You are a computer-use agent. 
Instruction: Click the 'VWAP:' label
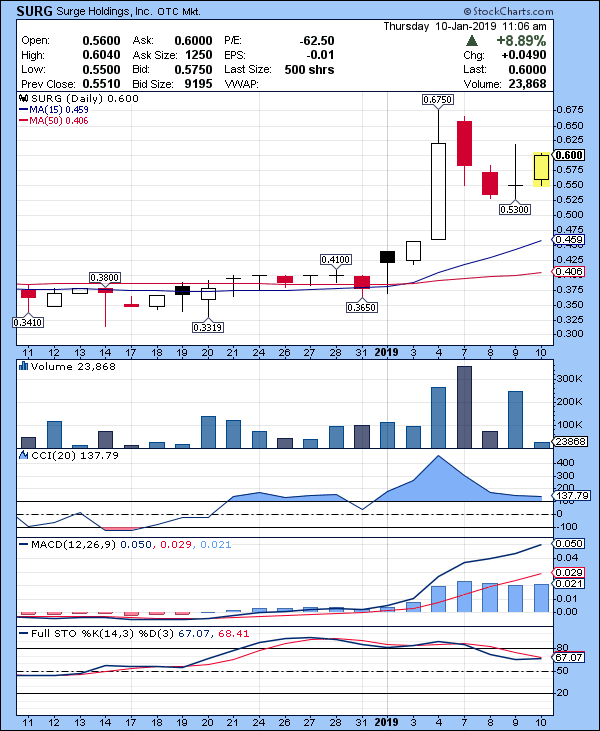(241, 84)
